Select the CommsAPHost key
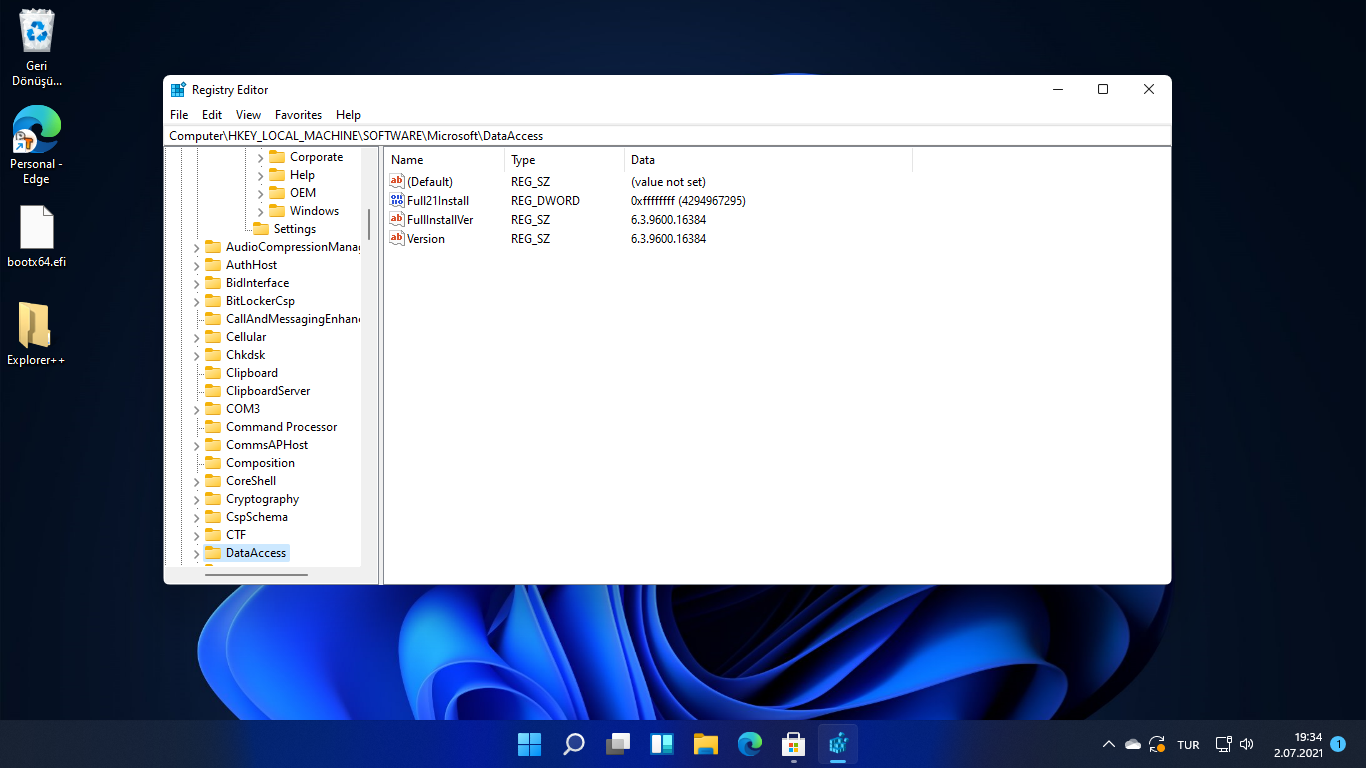 267,445
